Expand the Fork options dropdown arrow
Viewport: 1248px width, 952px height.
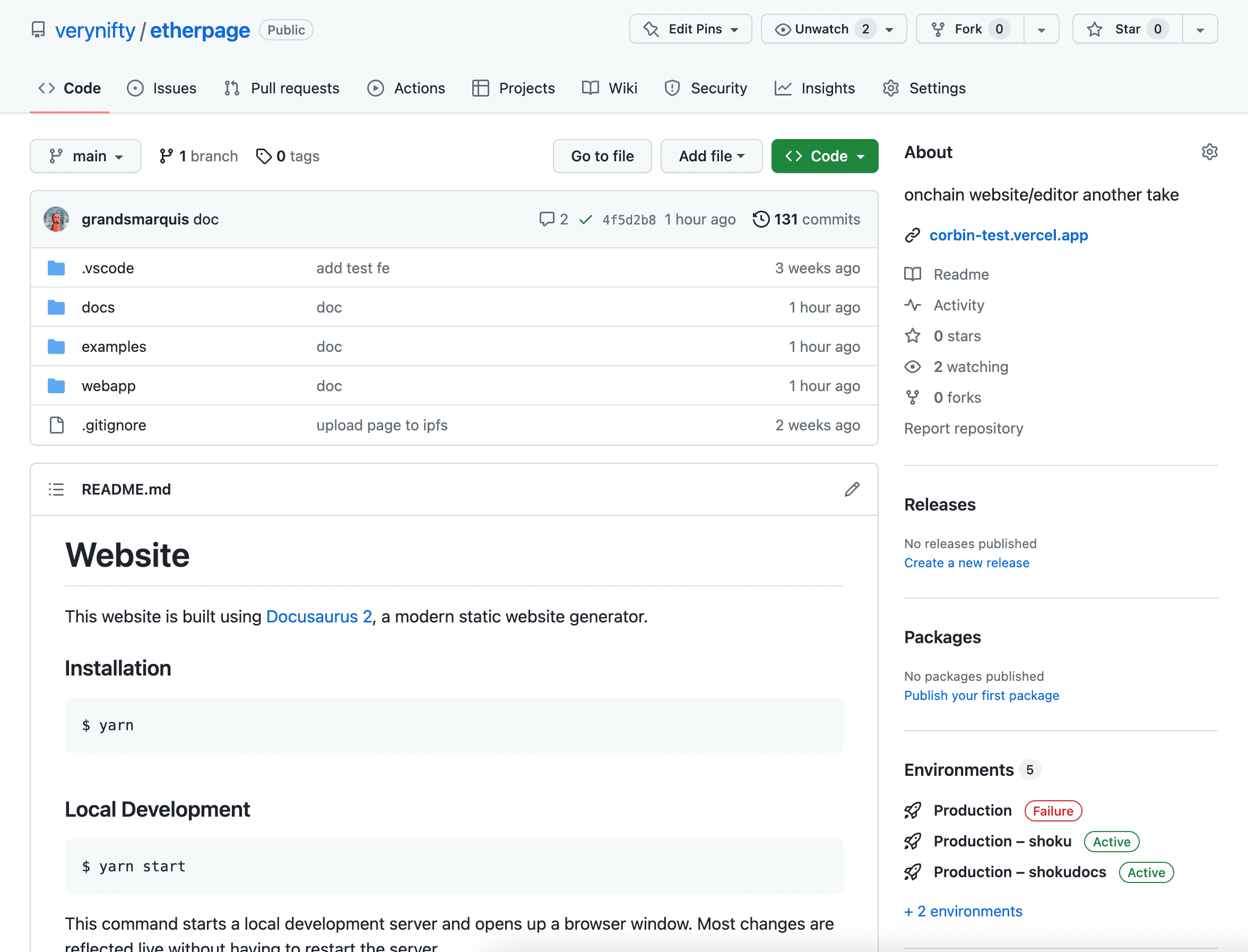(1041, 30)
